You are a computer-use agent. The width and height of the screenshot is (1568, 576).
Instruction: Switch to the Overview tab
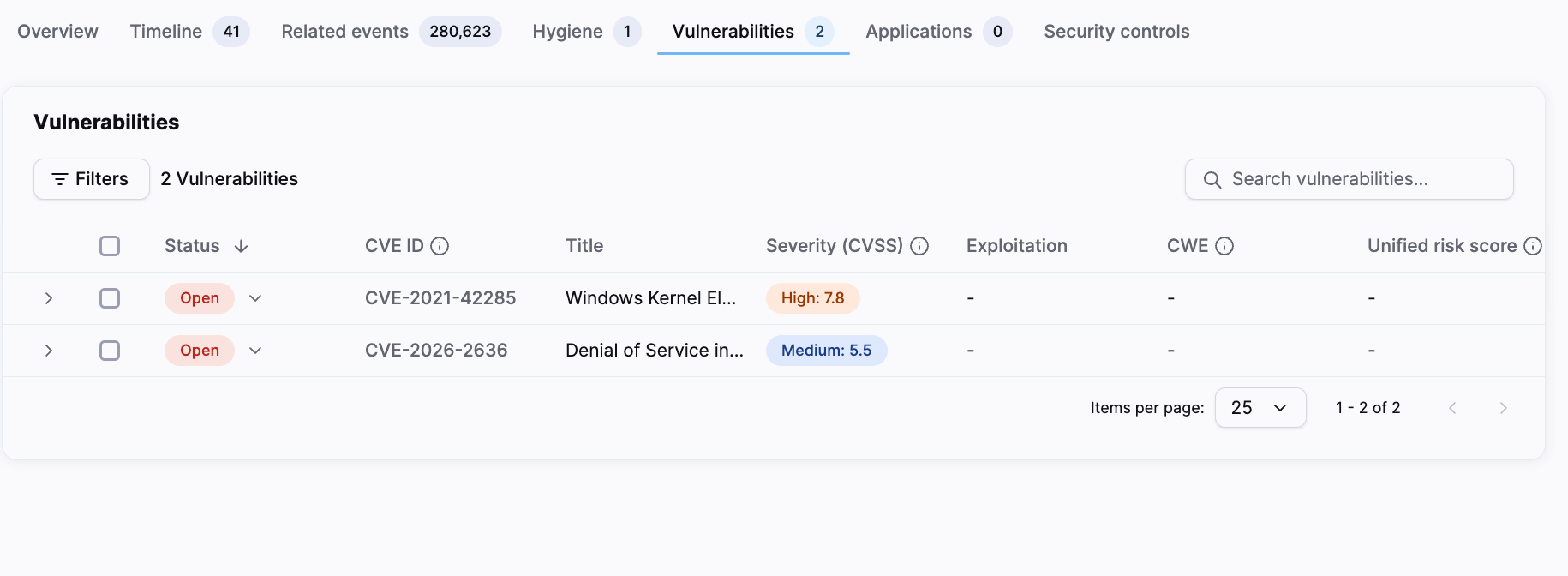(x=57, y=32)
